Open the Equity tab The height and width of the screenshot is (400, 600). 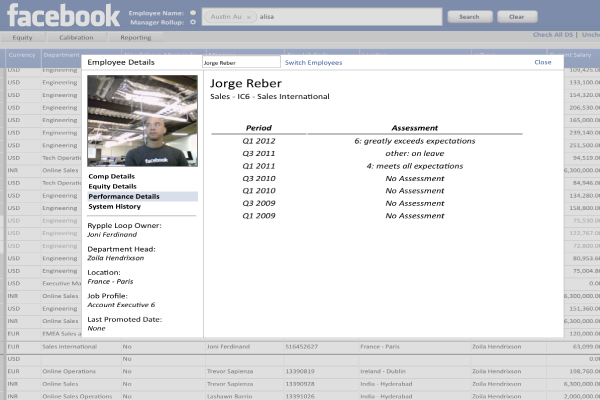[x=24, y=37]
